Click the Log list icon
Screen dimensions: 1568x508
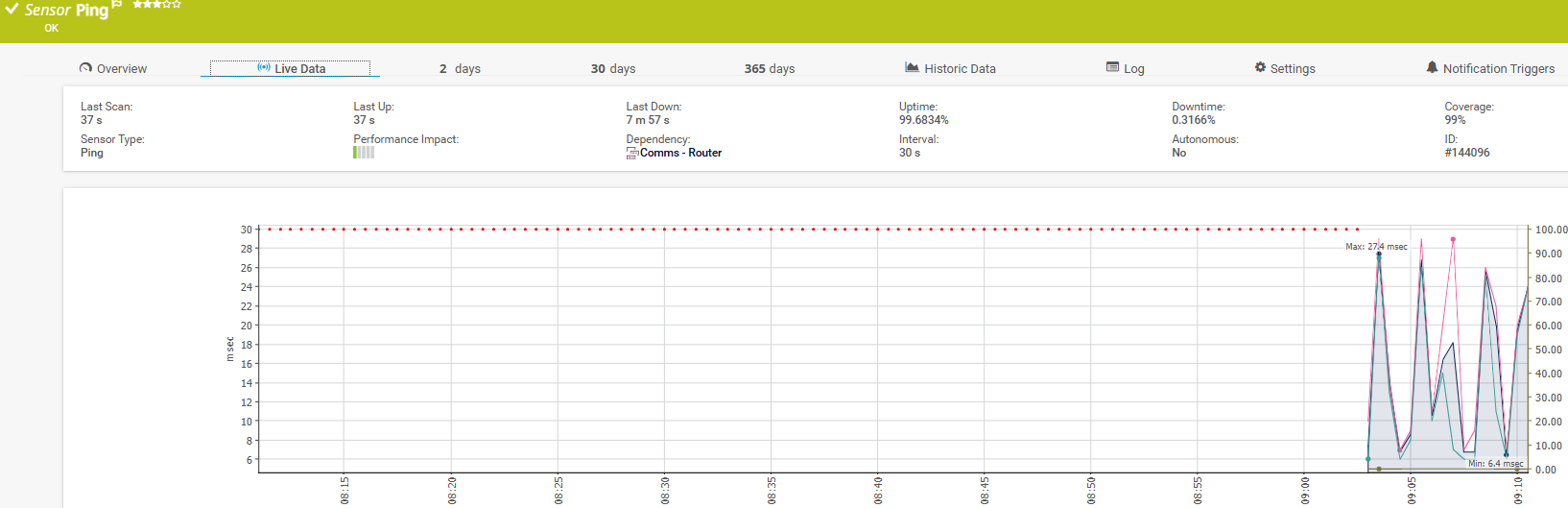click(x=1112, y=67)
